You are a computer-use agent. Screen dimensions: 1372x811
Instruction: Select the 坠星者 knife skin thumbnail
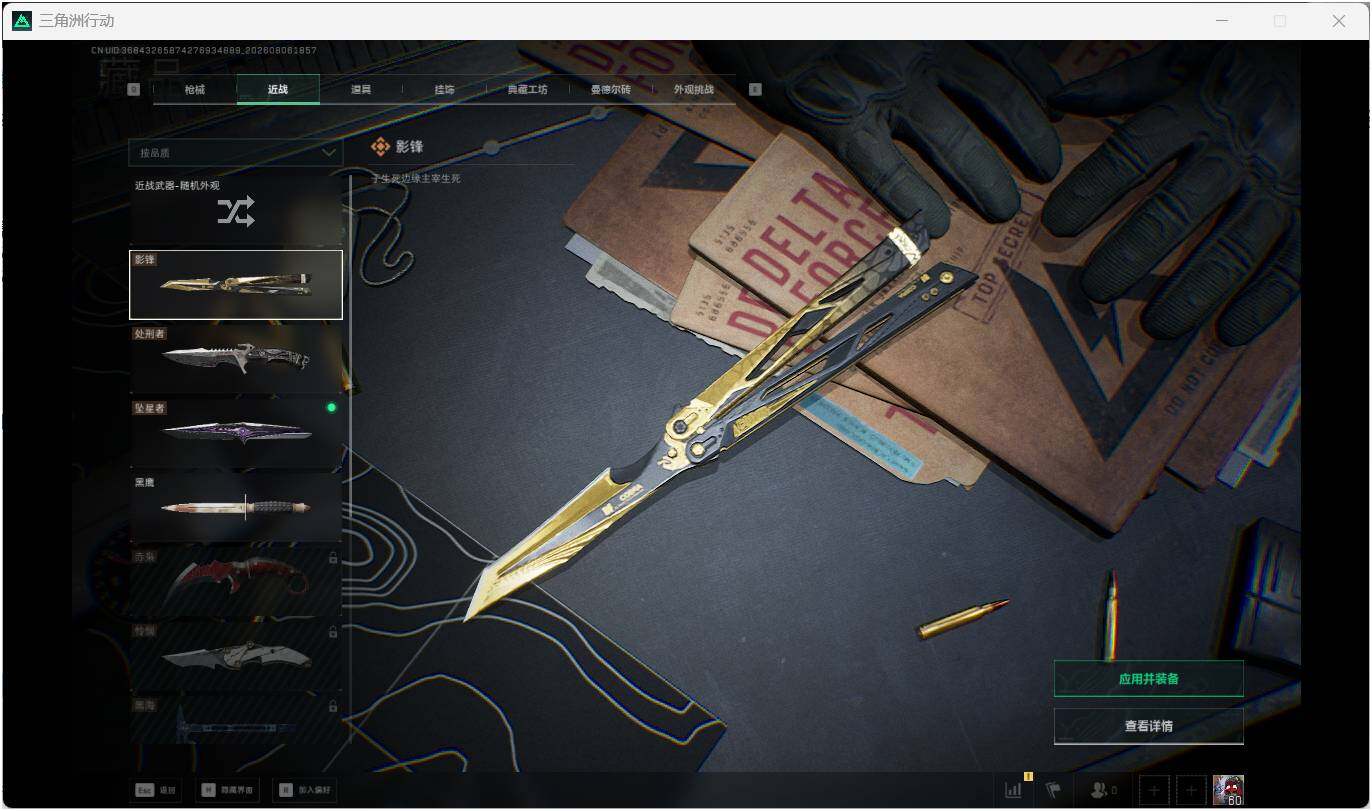(236, 433)
